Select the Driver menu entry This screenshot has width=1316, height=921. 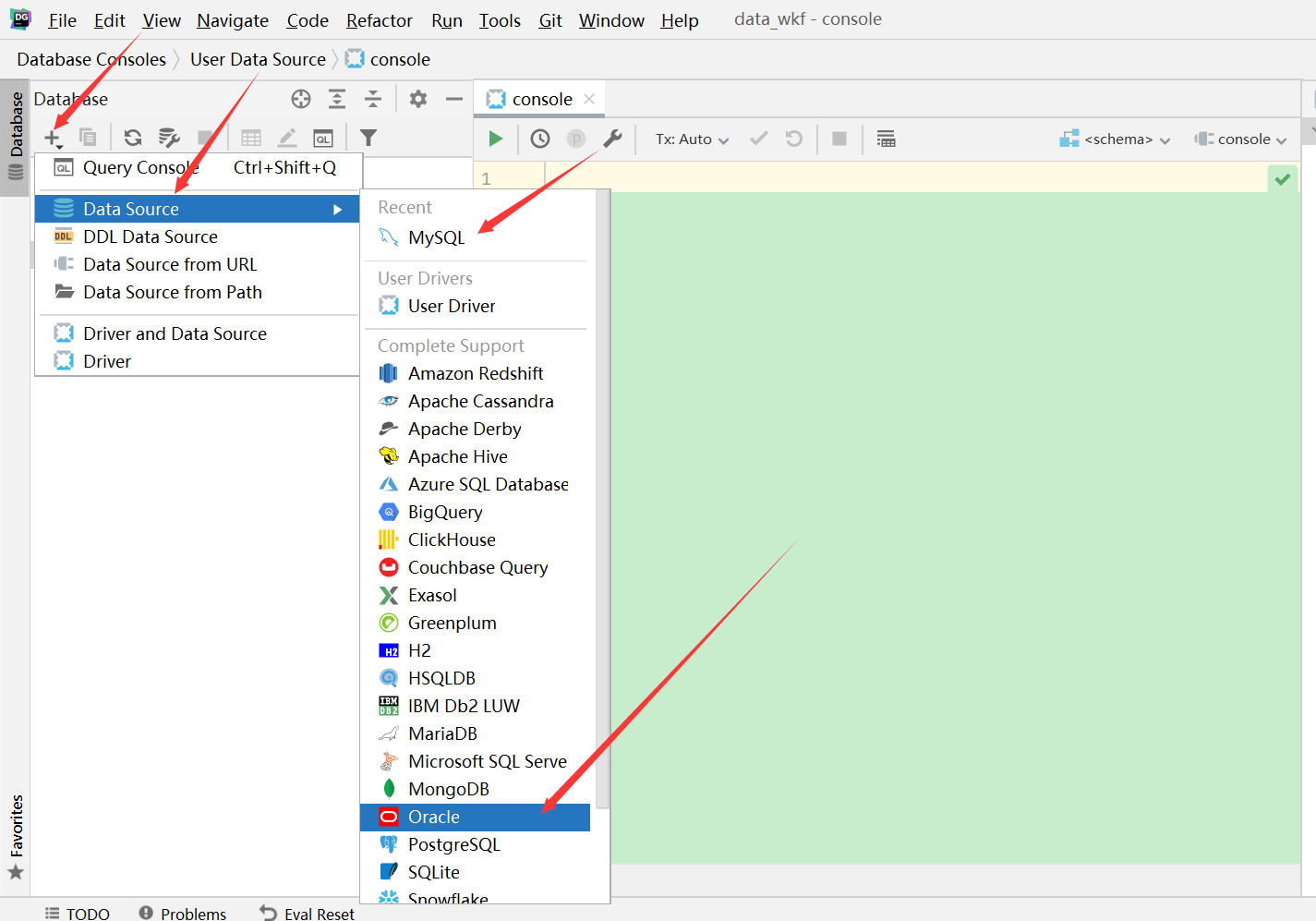197,361
